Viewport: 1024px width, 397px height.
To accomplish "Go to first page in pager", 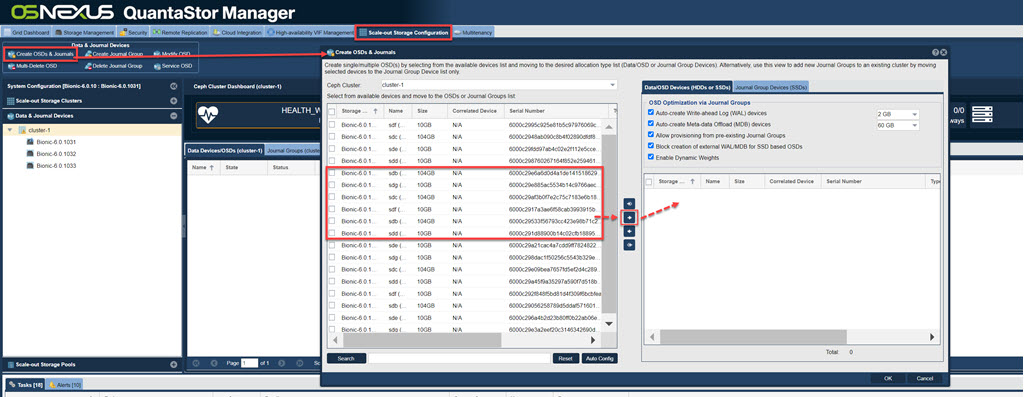I will coord(195,362).
